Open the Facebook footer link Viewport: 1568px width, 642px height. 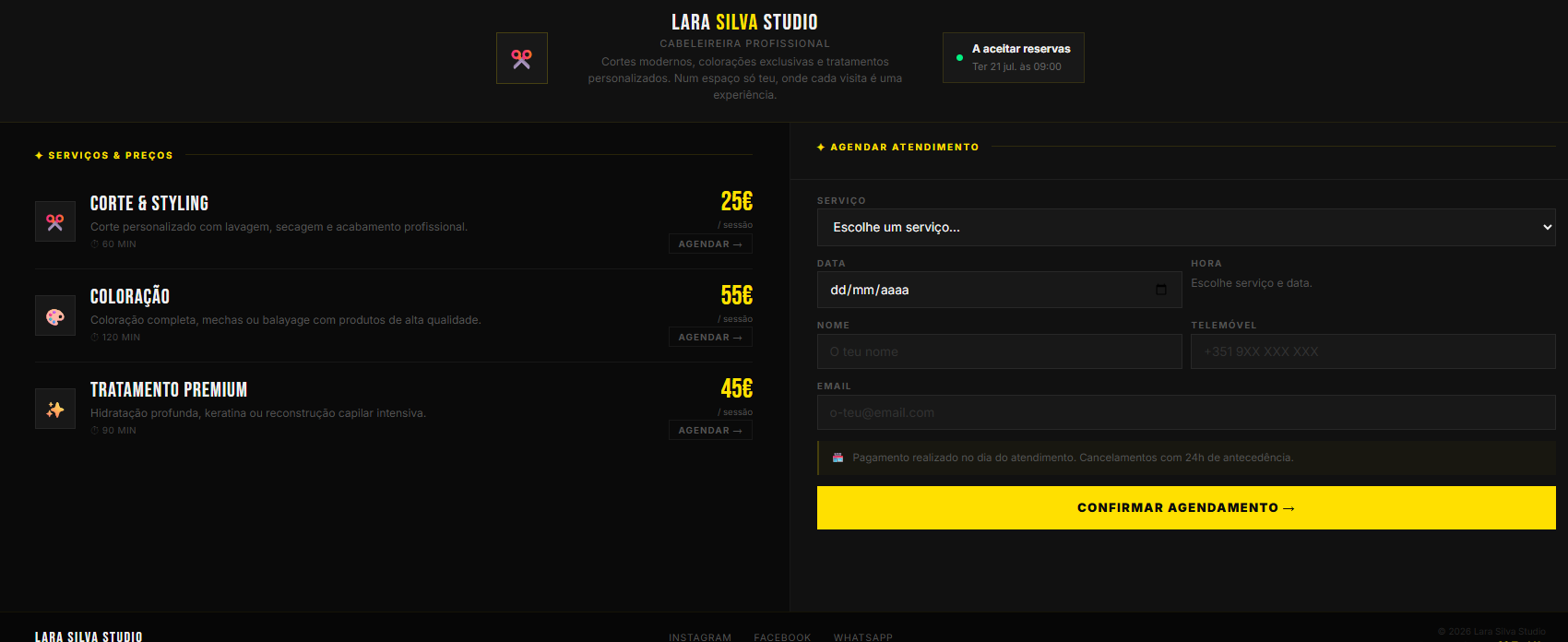pos(782,637)
